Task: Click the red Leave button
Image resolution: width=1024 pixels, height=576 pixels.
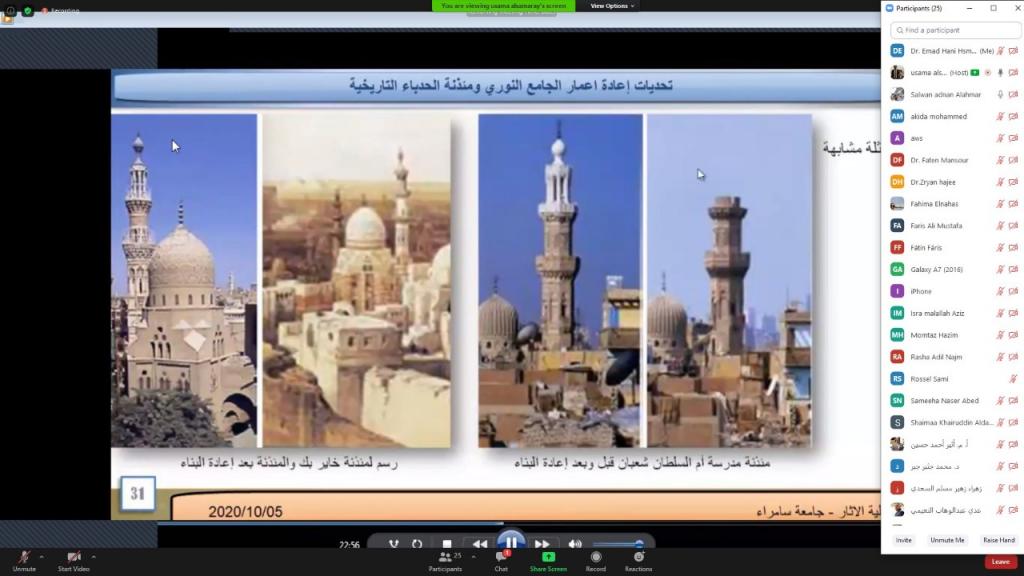Action: click(1000, 562)
